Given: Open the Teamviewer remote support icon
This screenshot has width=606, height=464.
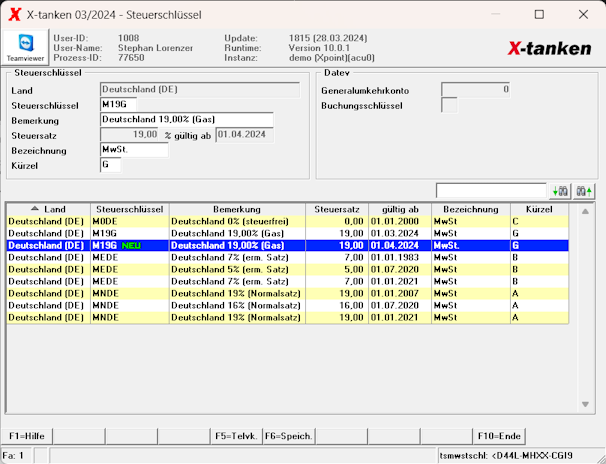Looking at the screenshot, I should tap(26, 48).
